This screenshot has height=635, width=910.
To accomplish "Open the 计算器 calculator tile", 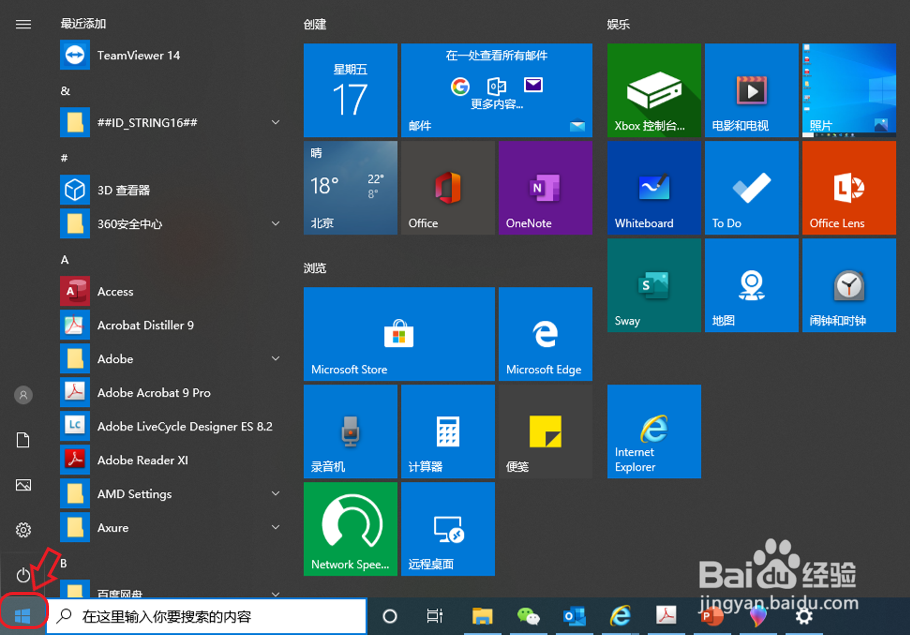I will tap(447, 431).
